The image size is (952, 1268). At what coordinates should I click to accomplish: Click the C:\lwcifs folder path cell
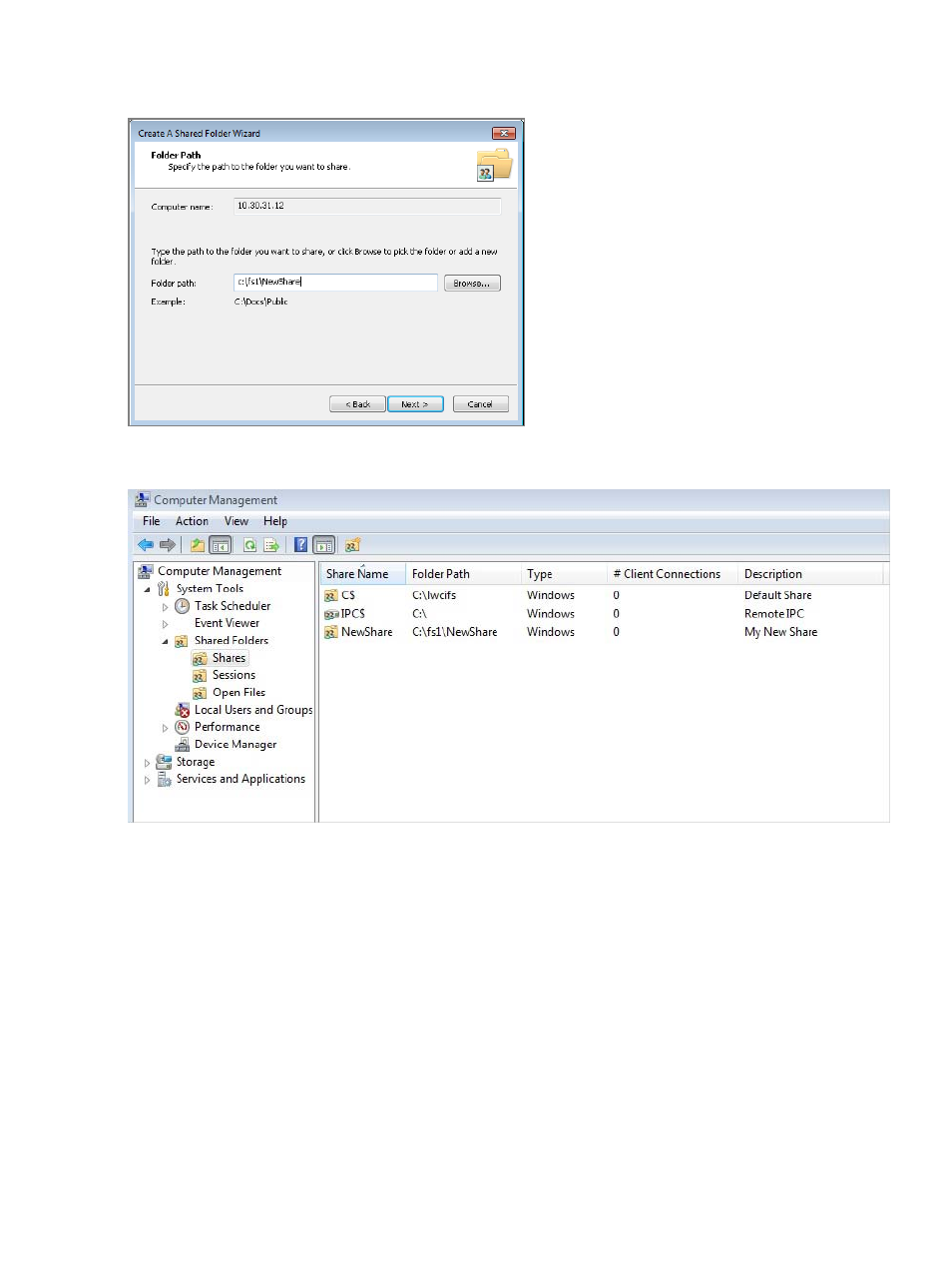pyautogui.click(x=434, y=596)
